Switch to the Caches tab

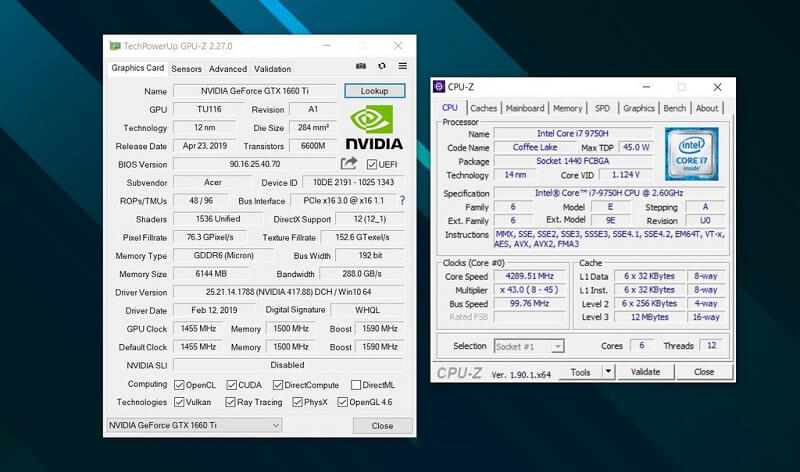pos(483,108)
